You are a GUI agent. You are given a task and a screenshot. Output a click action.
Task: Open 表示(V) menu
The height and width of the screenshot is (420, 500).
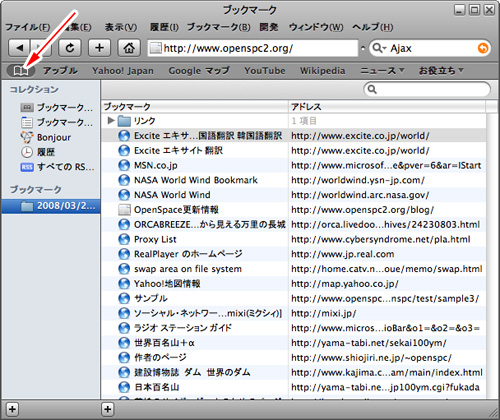[121, 27]
